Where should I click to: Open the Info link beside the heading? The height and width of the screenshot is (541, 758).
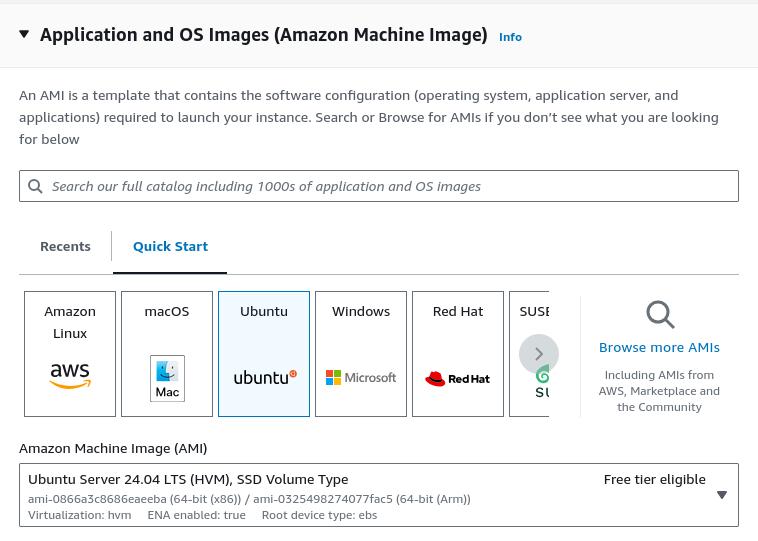pyautogui.click(x=510, y=37)
